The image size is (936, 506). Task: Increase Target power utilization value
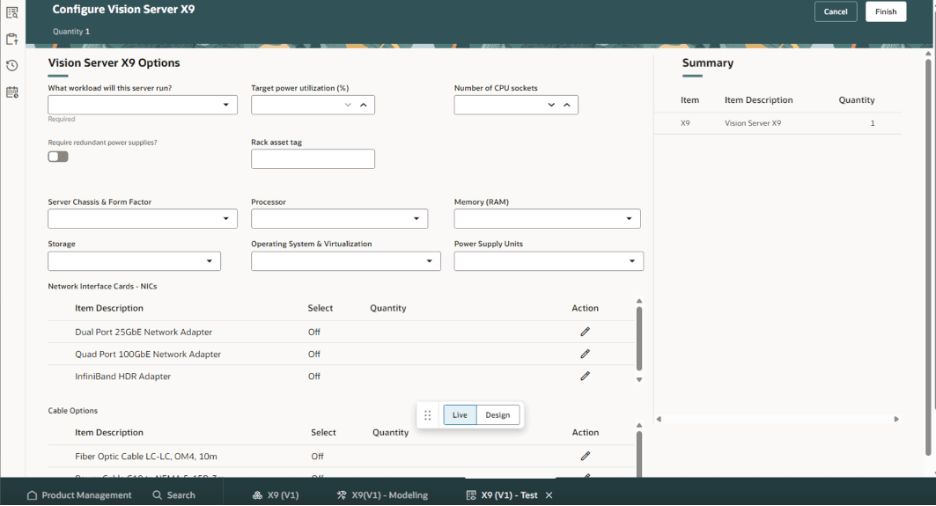click(364, 105)
